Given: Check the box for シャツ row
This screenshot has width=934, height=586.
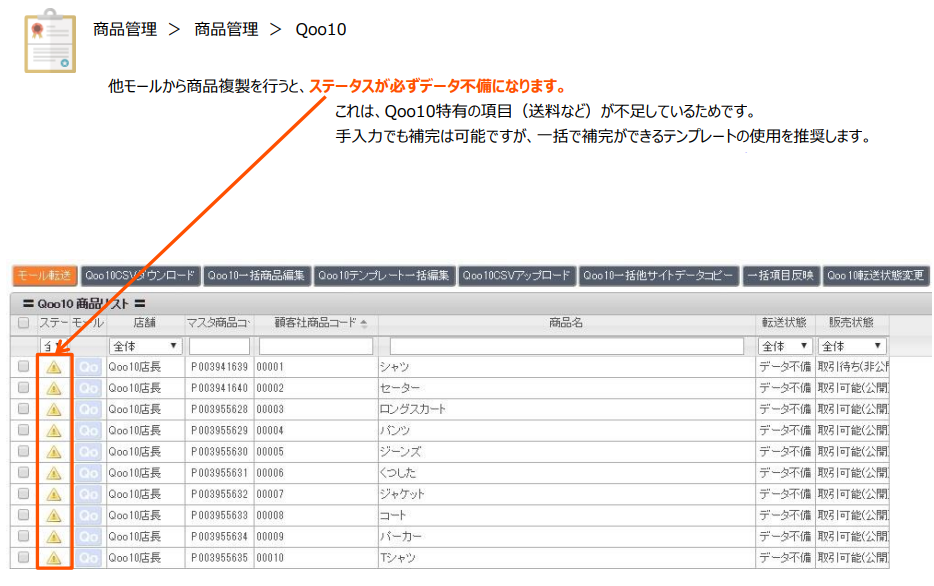Looking at the screenshot, I should tap(23, 366).
